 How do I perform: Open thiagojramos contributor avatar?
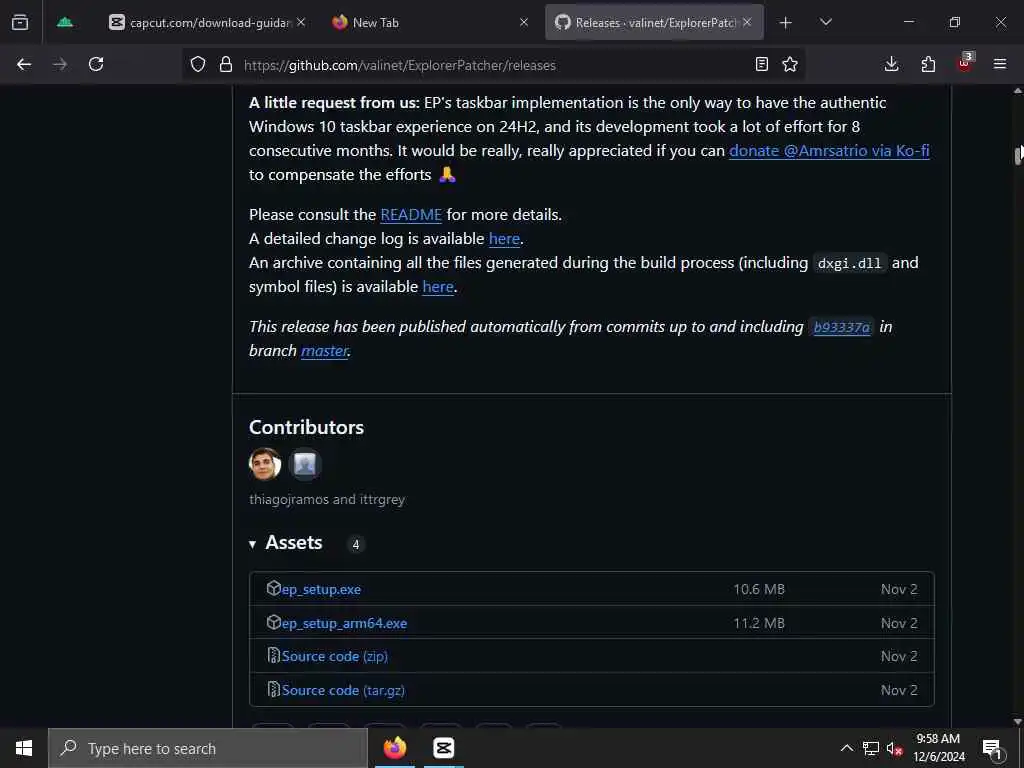(x=264, y=464)
